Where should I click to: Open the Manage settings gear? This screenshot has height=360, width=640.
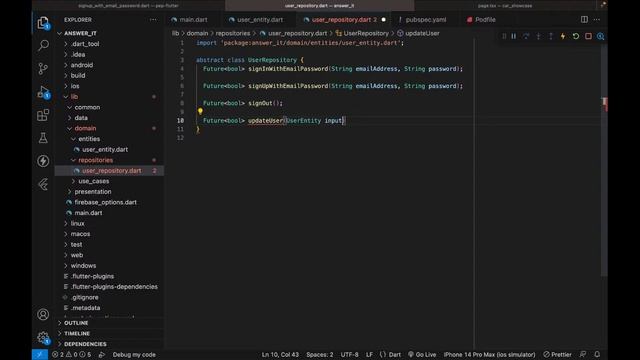[43, 337]
